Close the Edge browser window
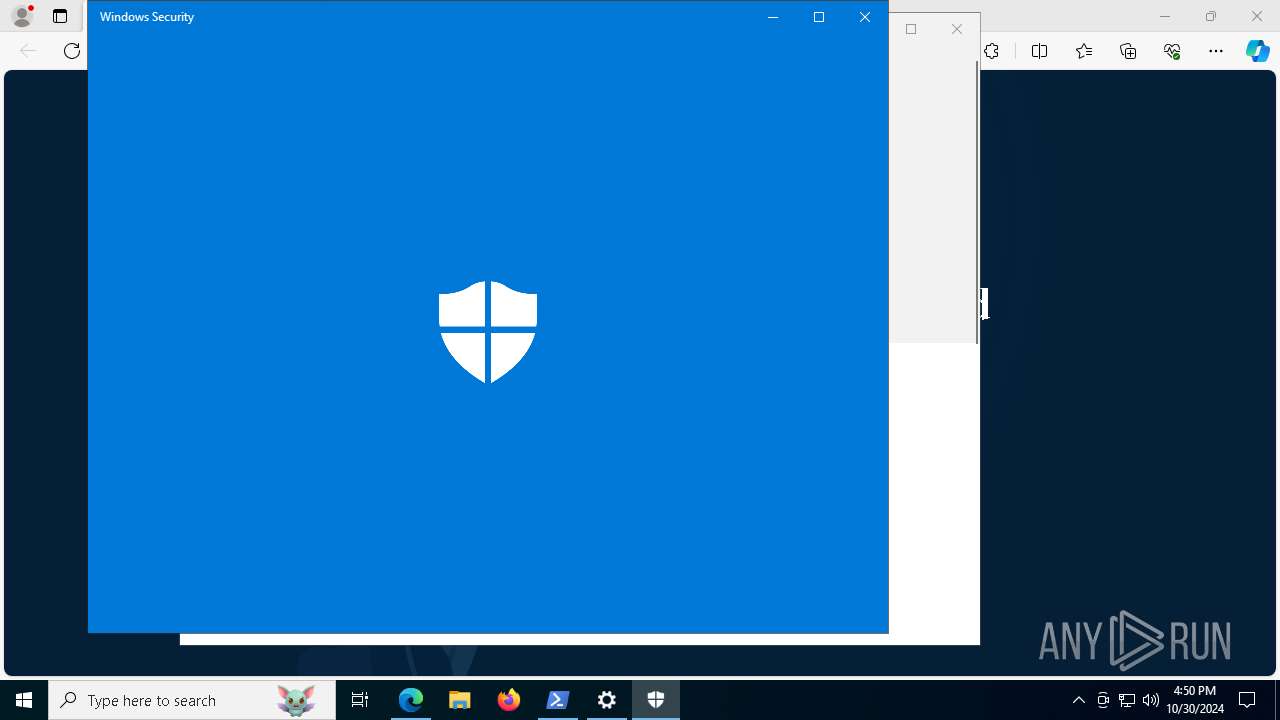The width and height of the screenshot is (1280, 720). (1257, 16)
